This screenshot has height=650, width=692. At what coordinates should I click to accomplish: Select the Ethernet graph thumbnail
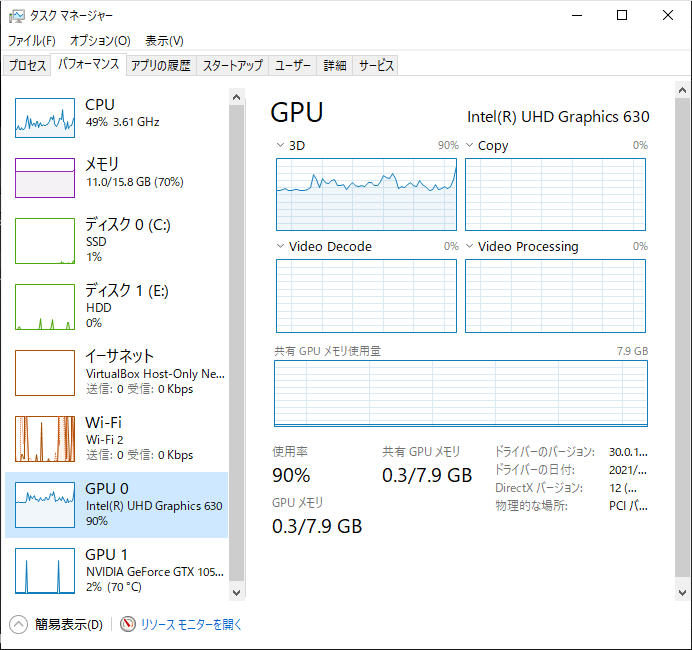[45, 372]
